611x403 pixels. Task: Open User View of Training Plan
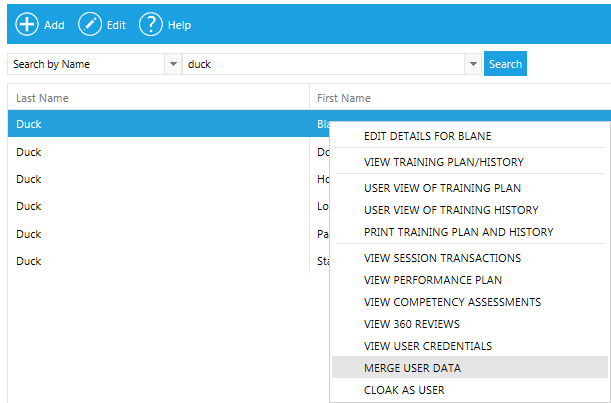point(442,188)
